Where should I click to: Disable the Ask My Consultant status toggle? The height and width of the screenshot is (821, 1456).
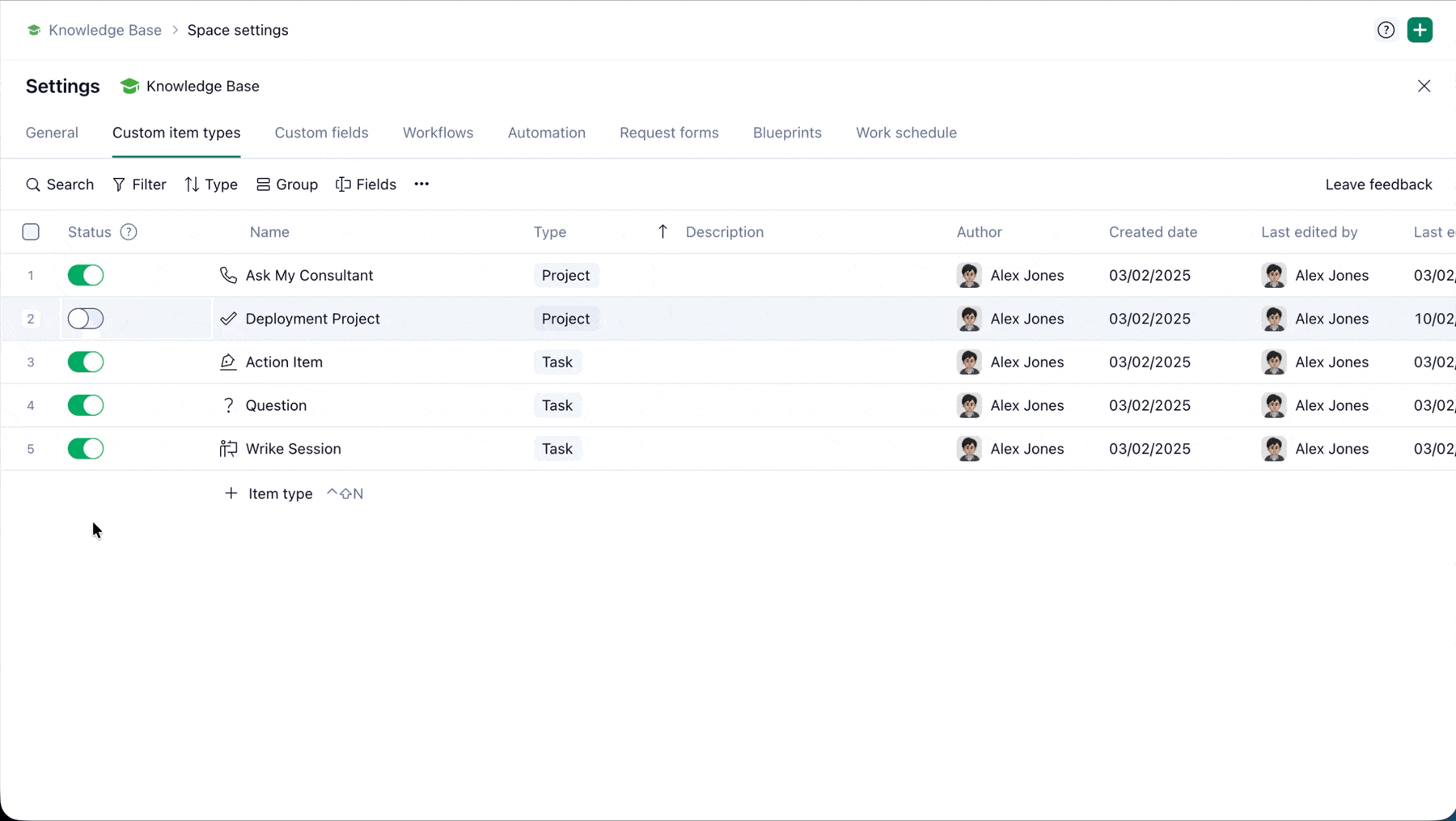point(86,275)
